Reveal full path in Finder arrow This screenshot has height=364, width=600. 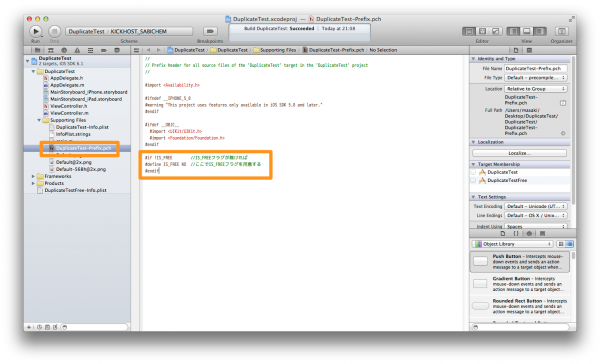563,133
